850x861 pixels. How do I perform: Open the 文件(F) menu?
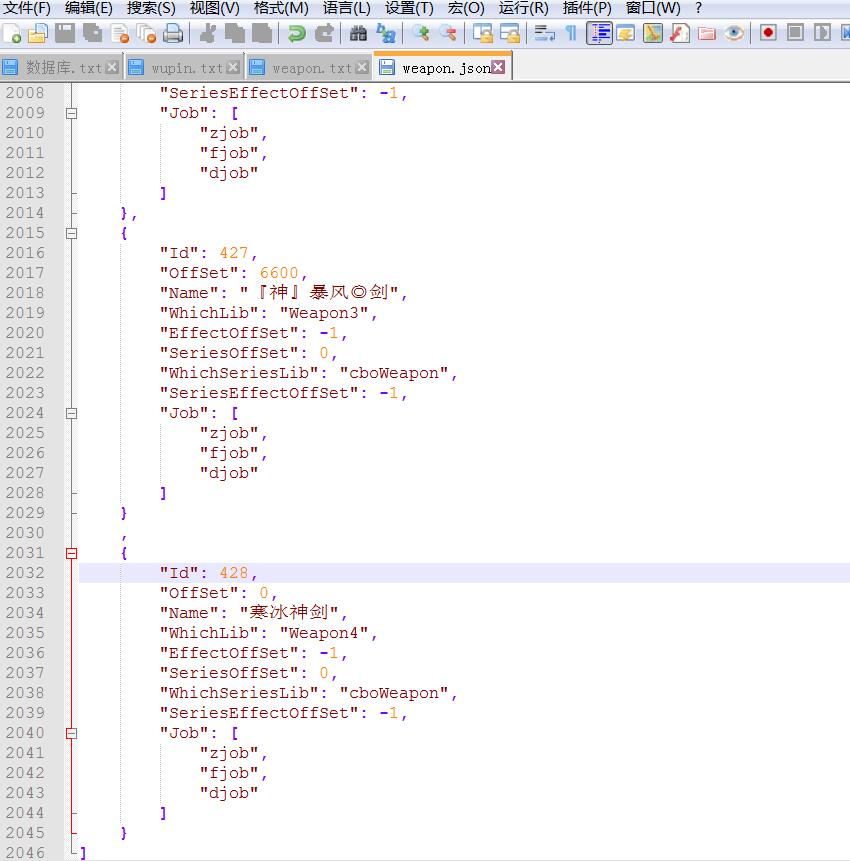(x=26, y=8)
